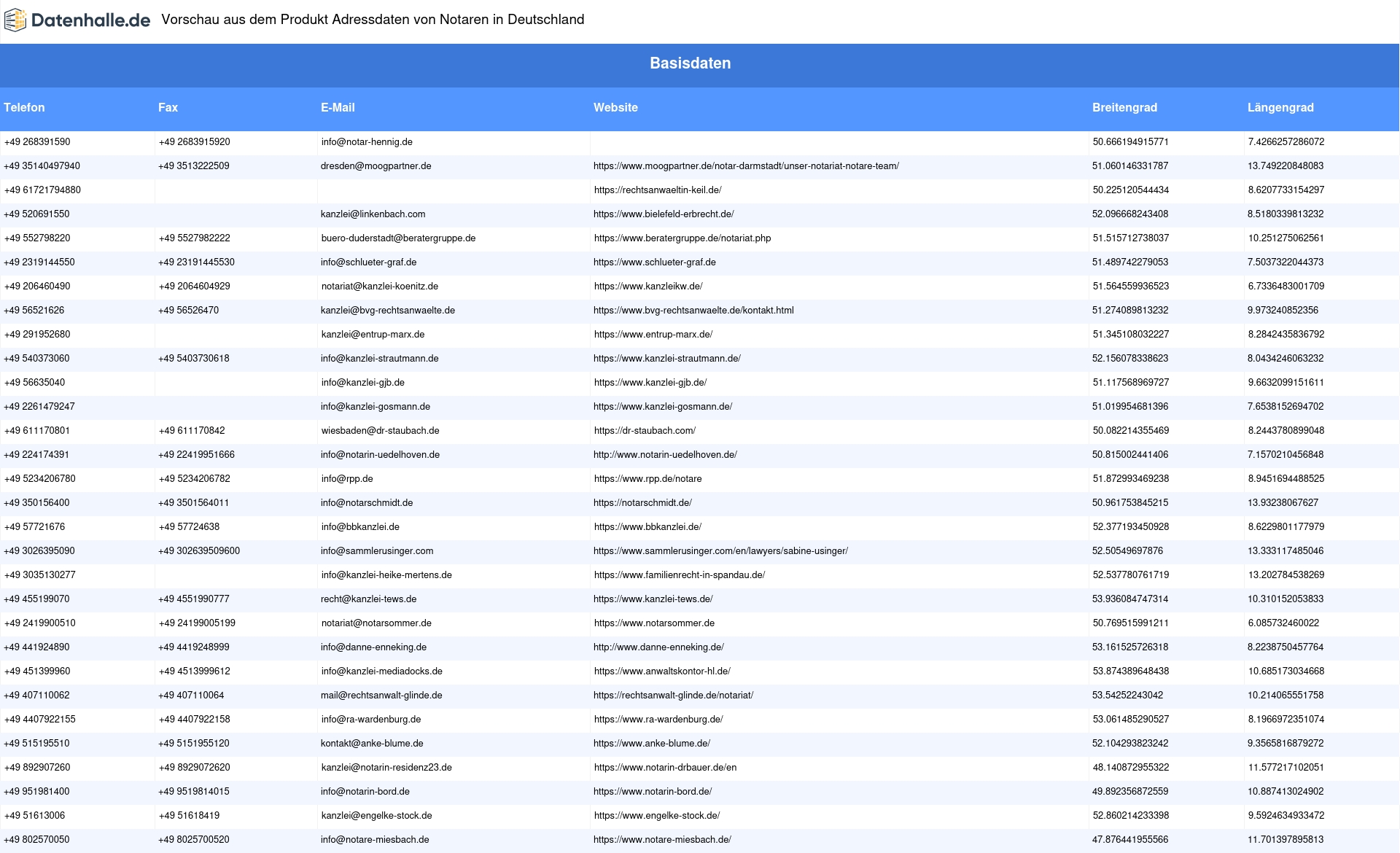Select email kanzlei@notarin-residenz23.de
Image resolution: width=1400 pixels, height=853 pixels.
coord(386,768)
